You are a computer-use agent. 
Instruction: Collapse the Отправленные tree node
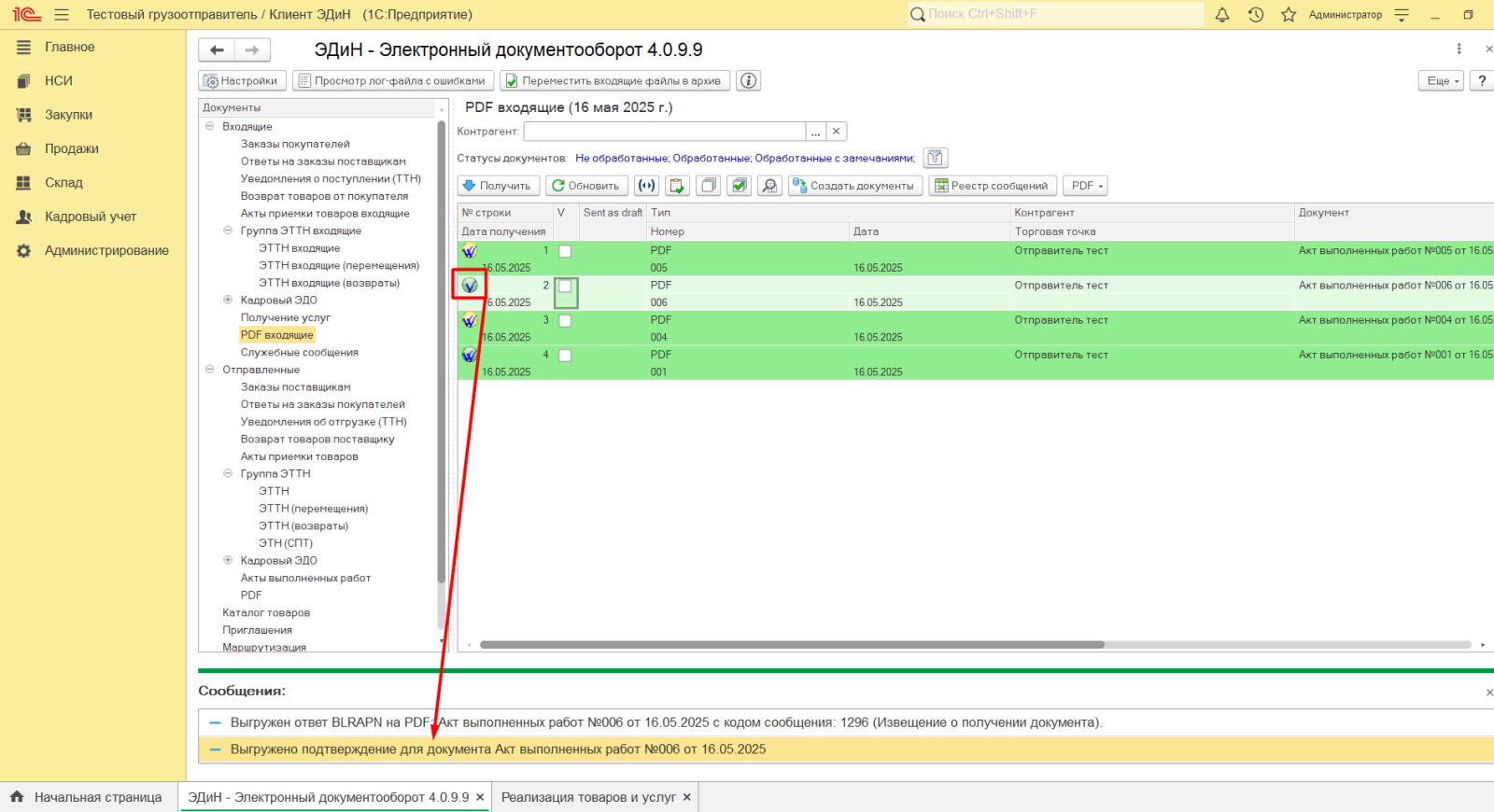pyautogui.click(x=210, y=370)
